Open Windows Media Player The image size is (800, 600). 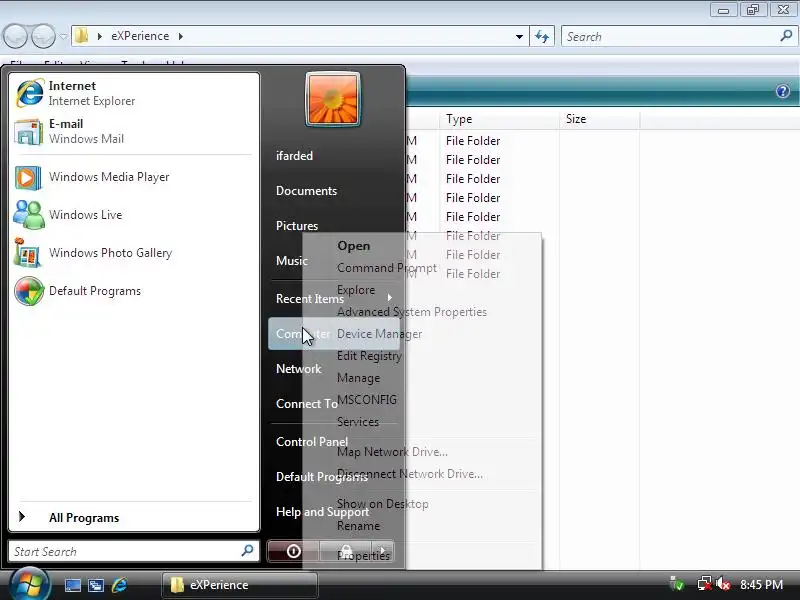pyautogui.click(x=134, y=177)
